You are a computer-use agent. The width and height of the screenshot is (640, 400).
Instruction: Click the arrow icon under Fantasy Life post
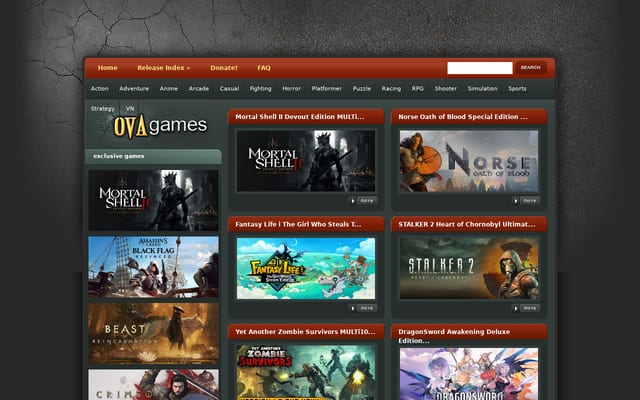click(x=353, y=308)
